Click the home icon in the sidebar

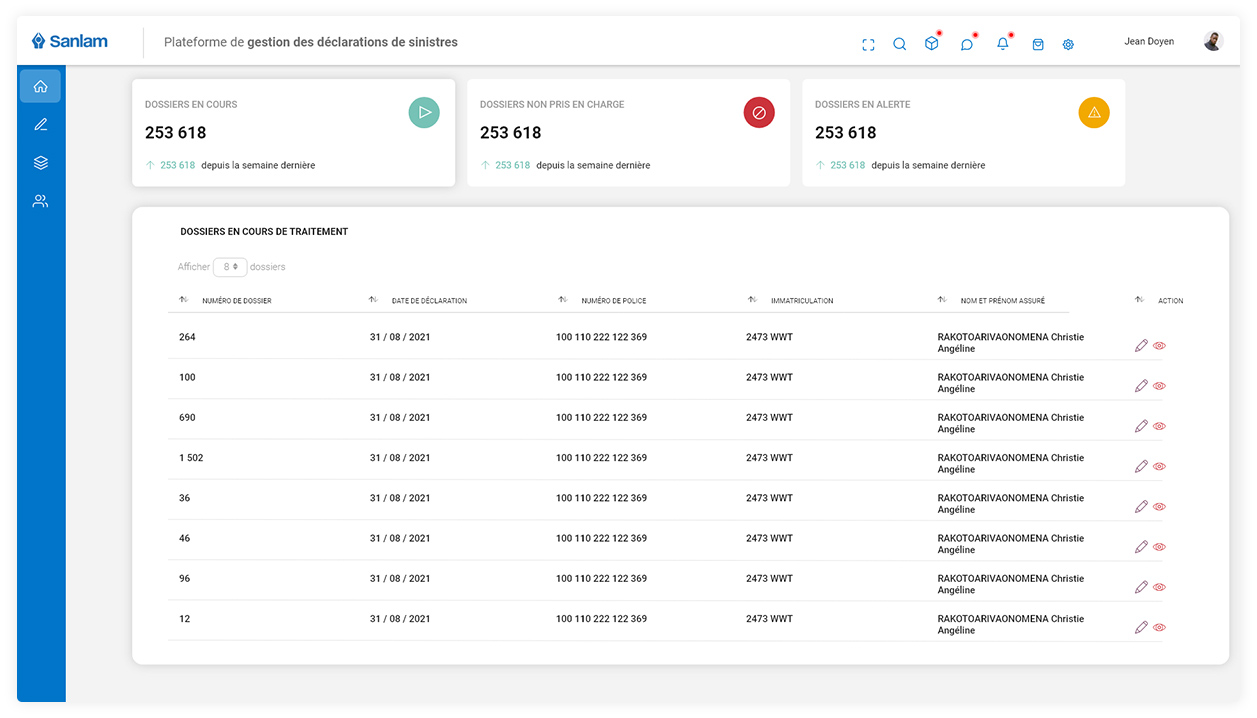(40, 86)
